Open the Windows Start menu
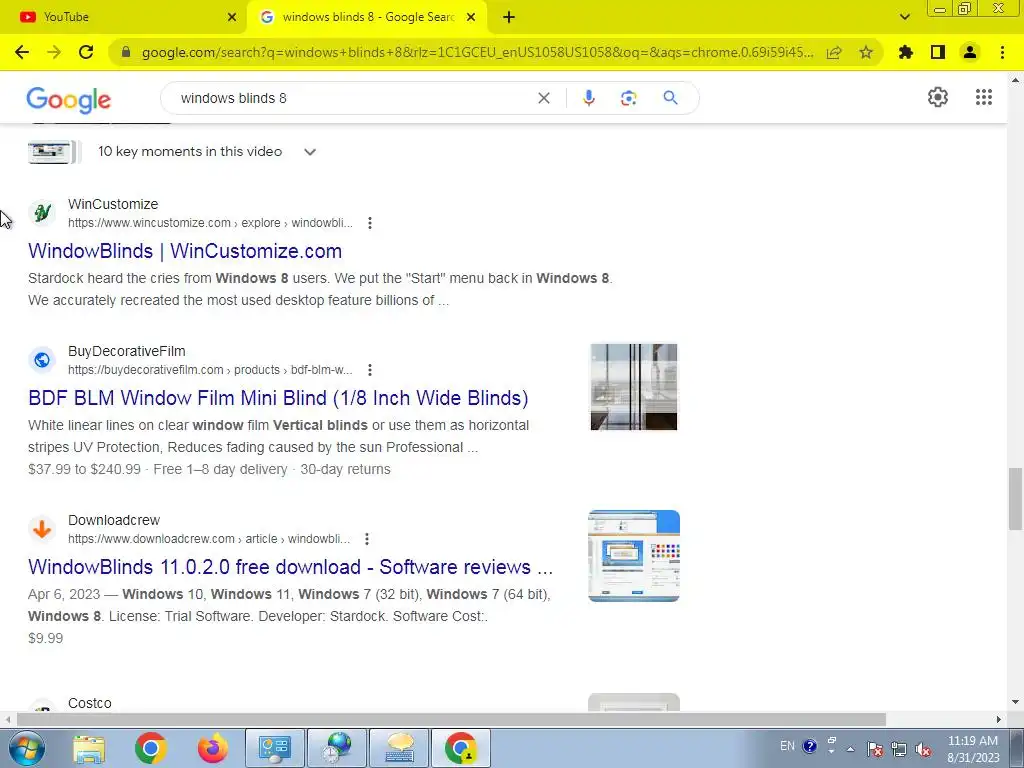The height and width of the screenshot is (768, 1024). 27,748
